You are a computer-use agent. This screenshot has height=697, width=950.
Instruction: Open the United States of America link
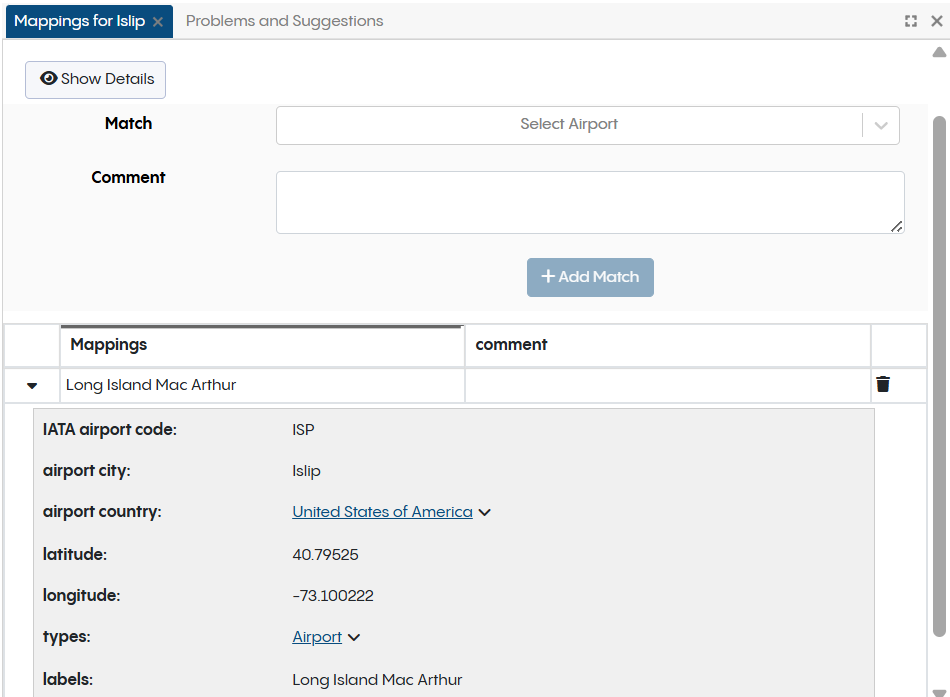point(382,512)
